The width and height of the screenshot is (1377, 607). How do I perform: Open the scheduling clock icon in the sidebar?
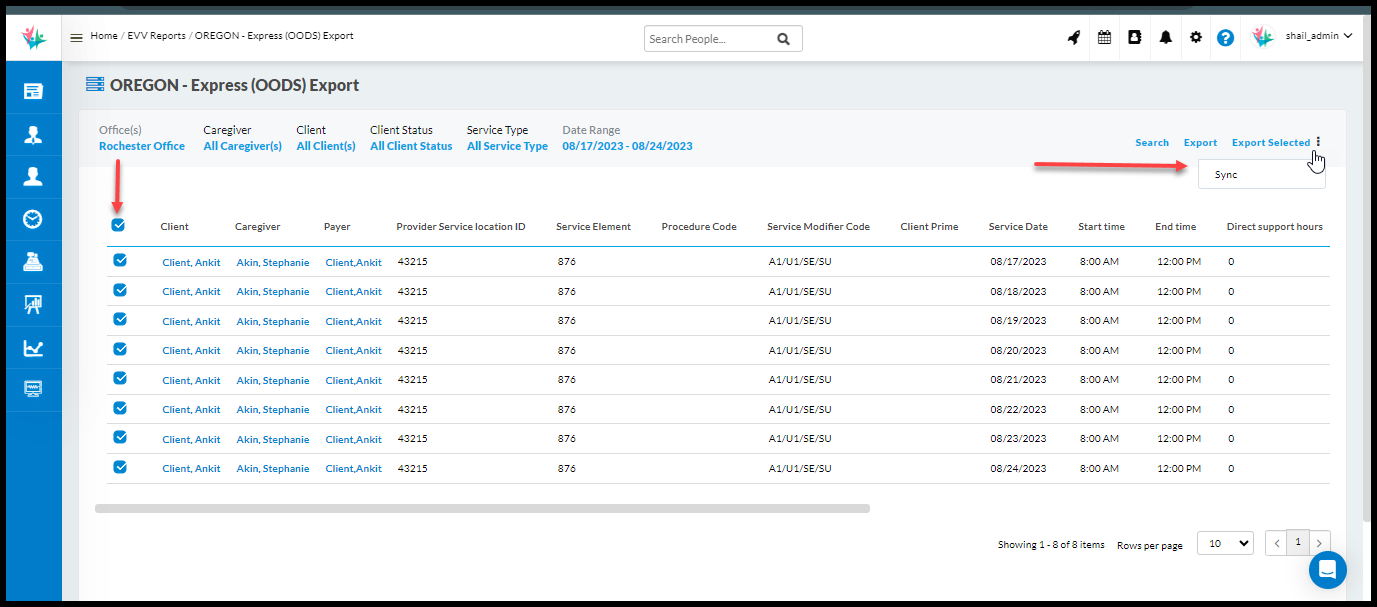pos(33,219)
